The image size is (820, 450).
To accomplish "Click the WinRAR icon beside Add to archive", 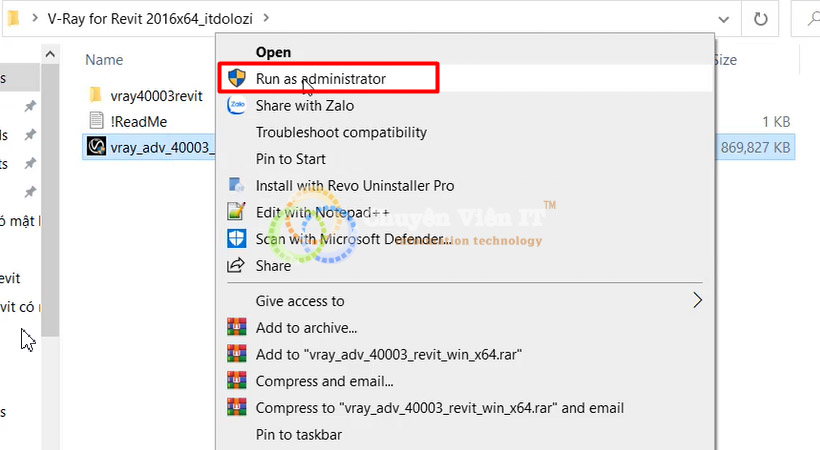I will 237,327.
